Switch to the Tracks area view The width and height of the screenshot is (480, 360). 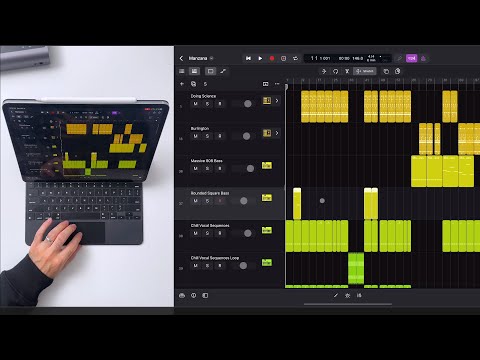[x=210, y=71]
